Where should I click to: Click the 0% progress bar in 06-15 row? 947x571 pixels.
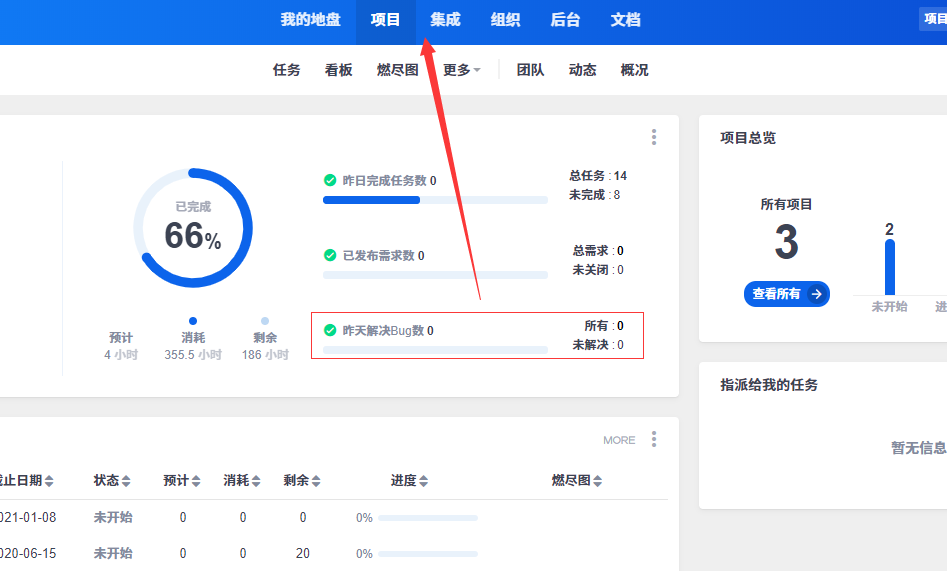point(428,553)
